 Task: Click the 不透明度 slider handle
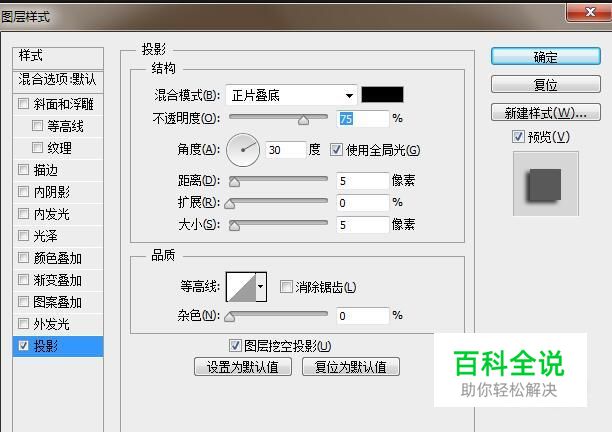tap(303, 120)
